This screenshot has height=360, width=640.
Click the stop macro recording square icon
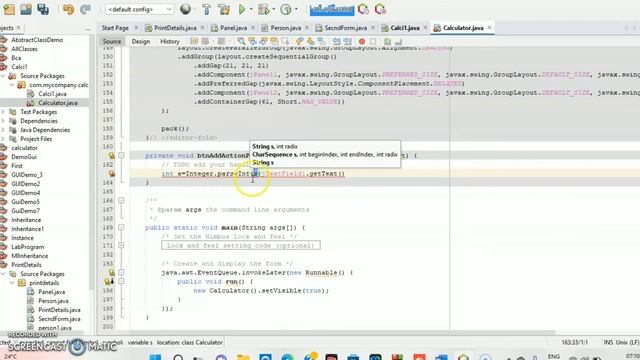click(x=373, y=41)
